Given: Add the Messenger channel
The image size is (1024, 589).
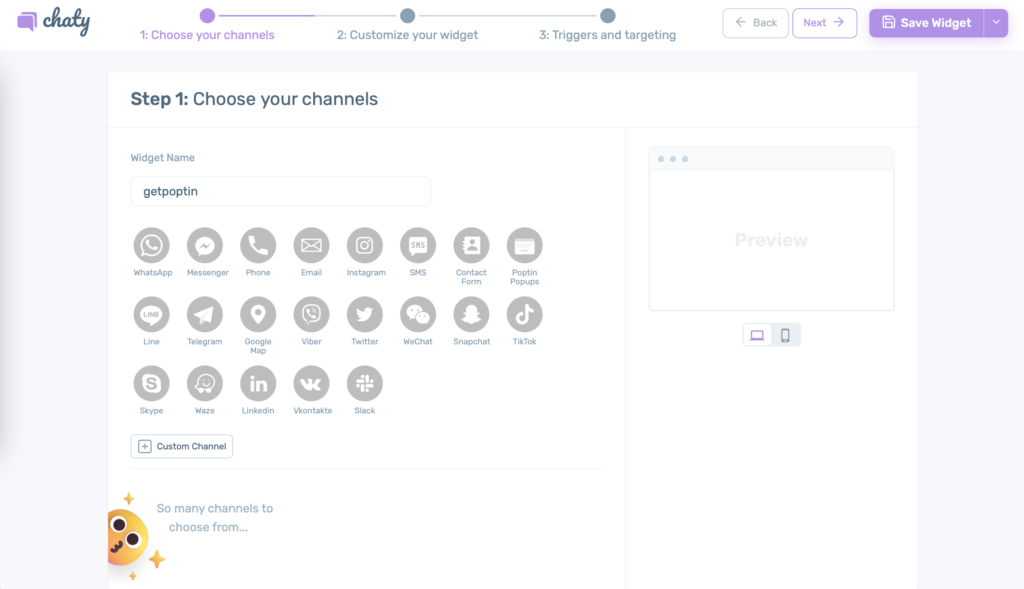Looking at the screenshot, I should [205, 246].
